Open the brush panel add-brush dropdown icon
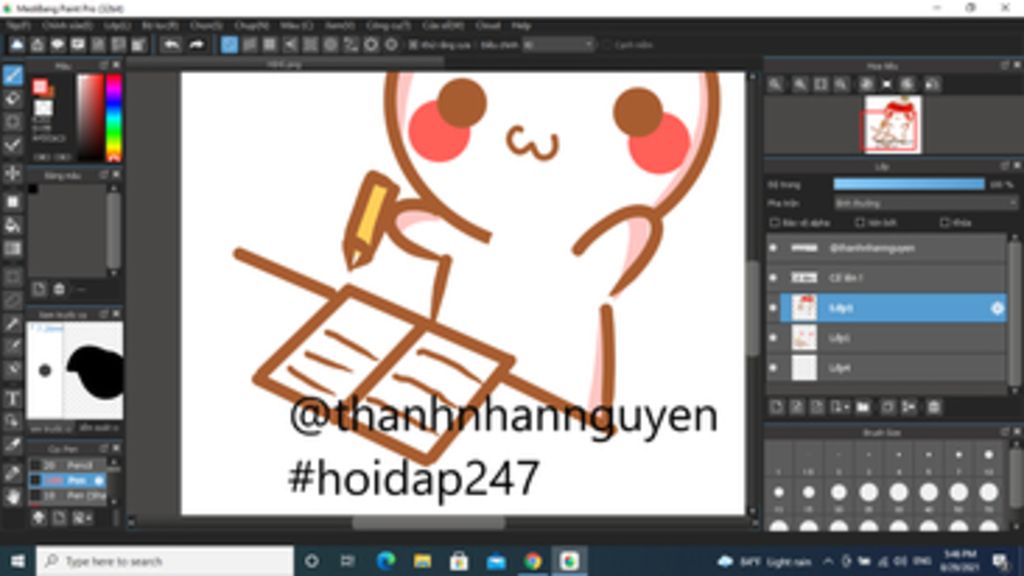This screenshot has height=576, width=1024. tap(82, 518)
